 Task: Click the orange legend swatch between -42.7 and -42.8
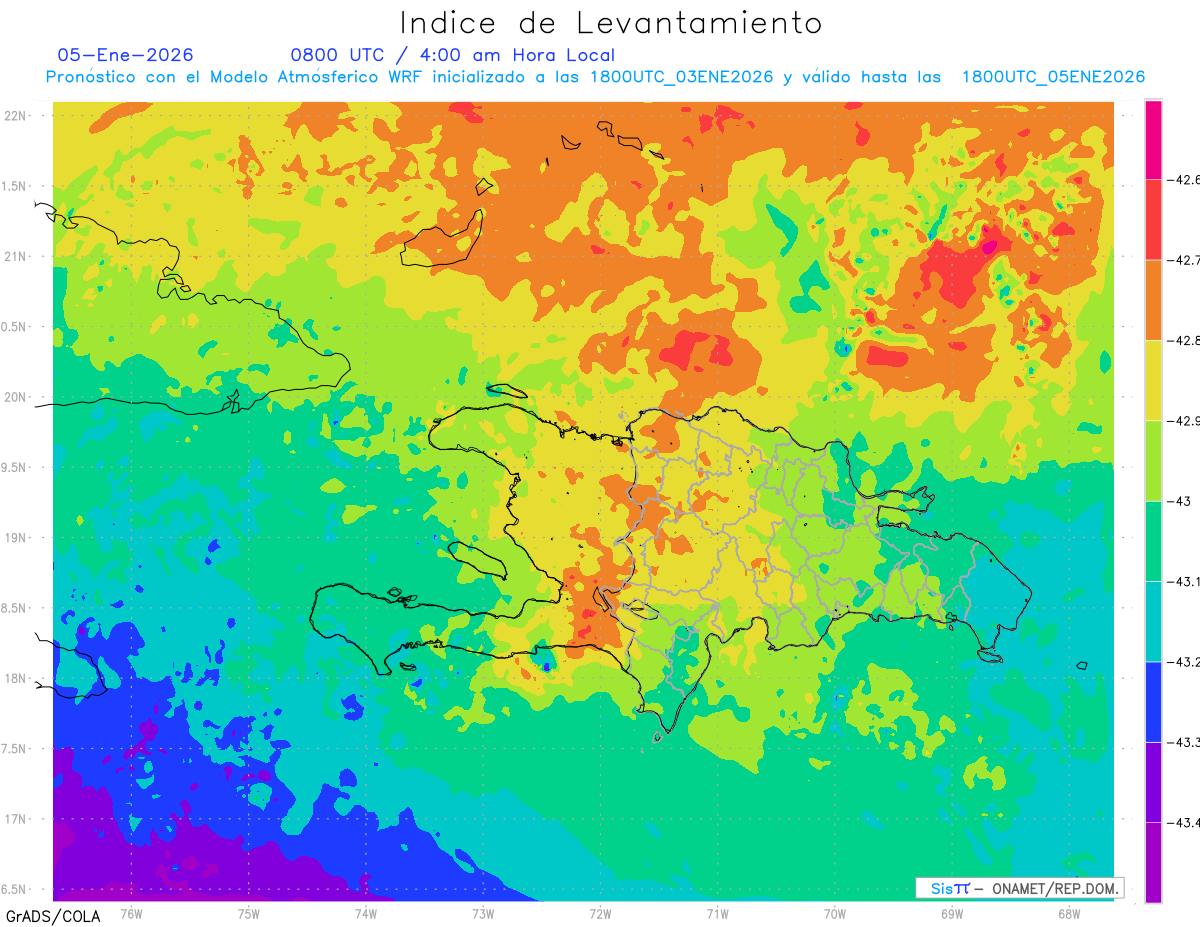[1153, 300]
